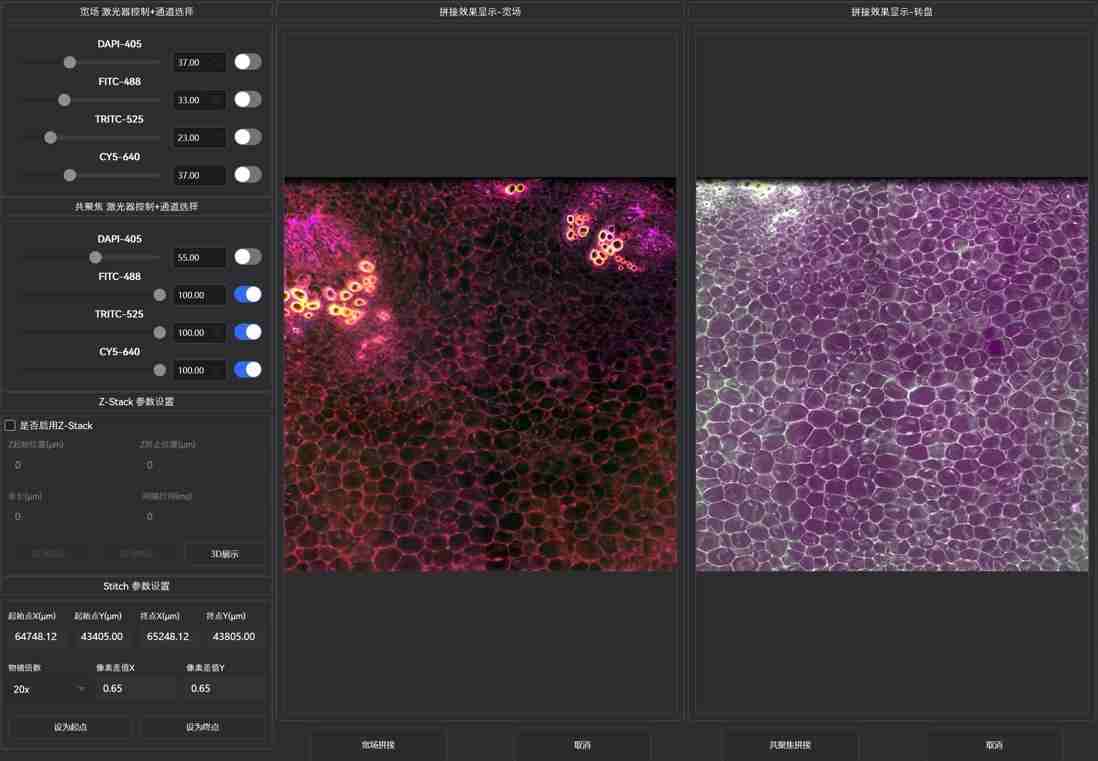Start widefield stitching with 宽场拼接 button

377,745
